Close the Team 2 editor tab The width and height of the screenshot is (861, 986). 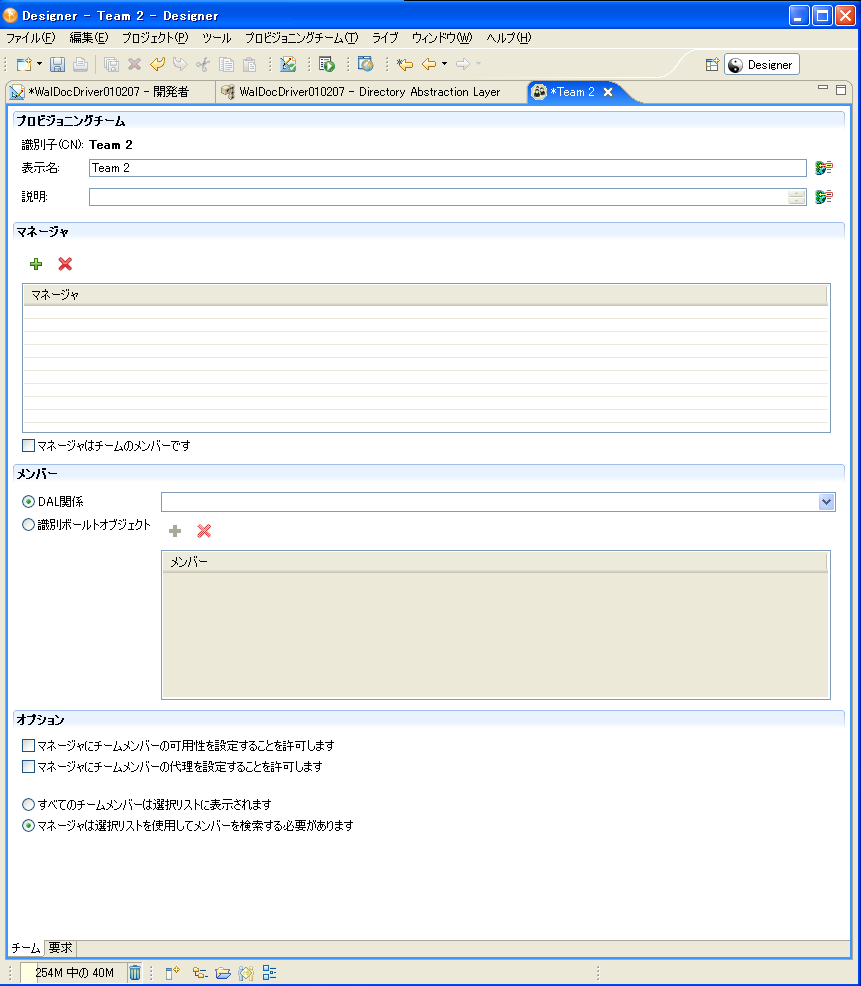pyautogui.click(x=608, y=92)
